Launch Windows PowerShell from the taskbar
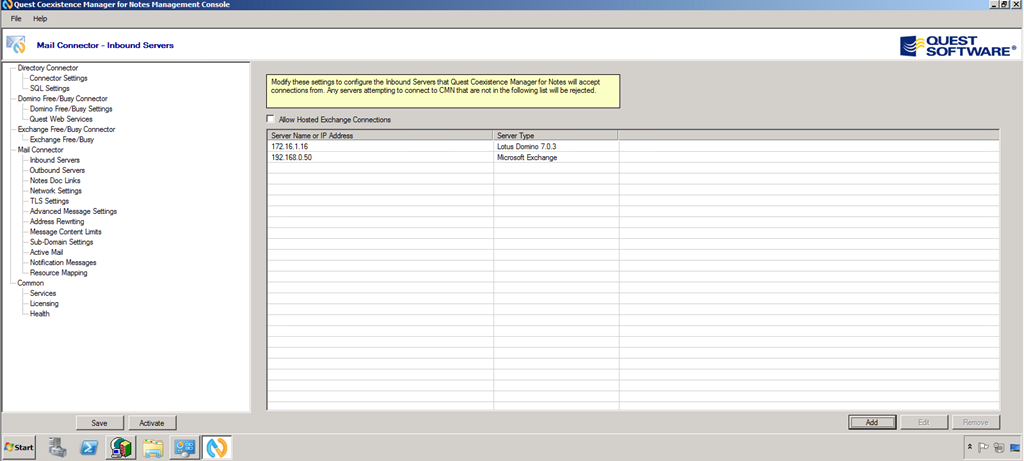 [89, 447]
